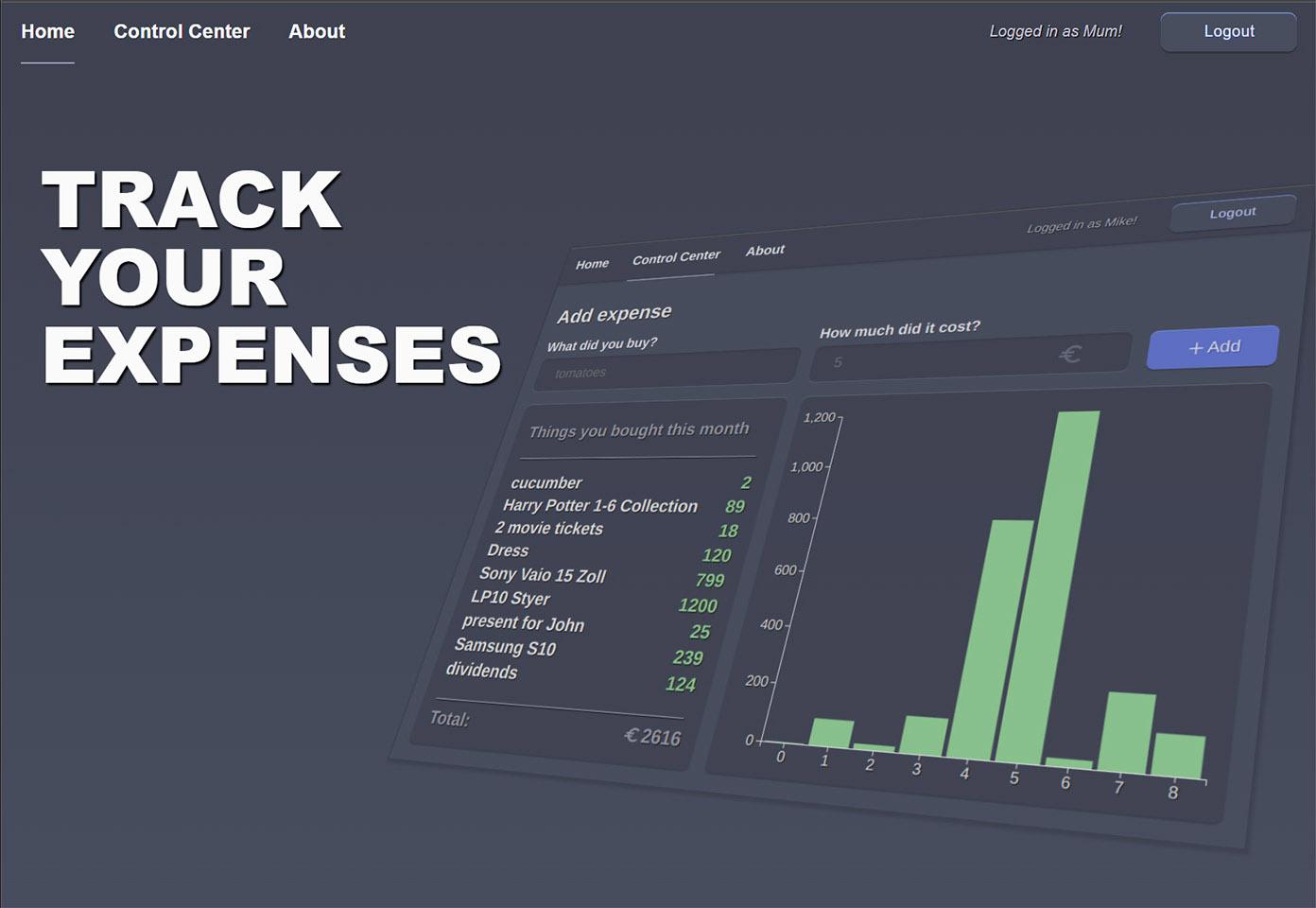
Task: Select About inside the tilted preview
Action: tap(765, 250)
